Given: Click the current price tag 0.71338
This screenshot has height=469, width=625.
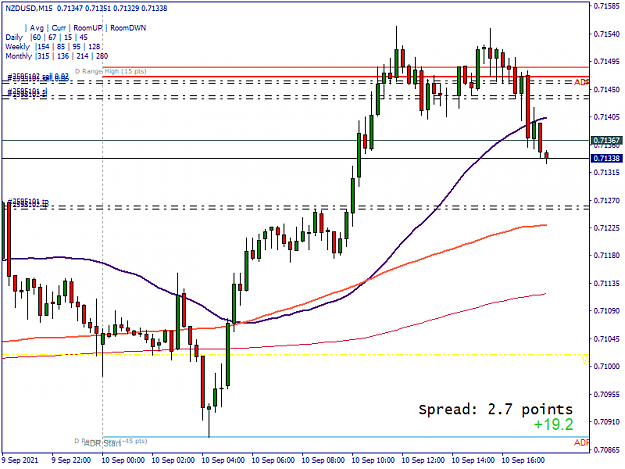Looking at the screenshot, I should (607, 159).
